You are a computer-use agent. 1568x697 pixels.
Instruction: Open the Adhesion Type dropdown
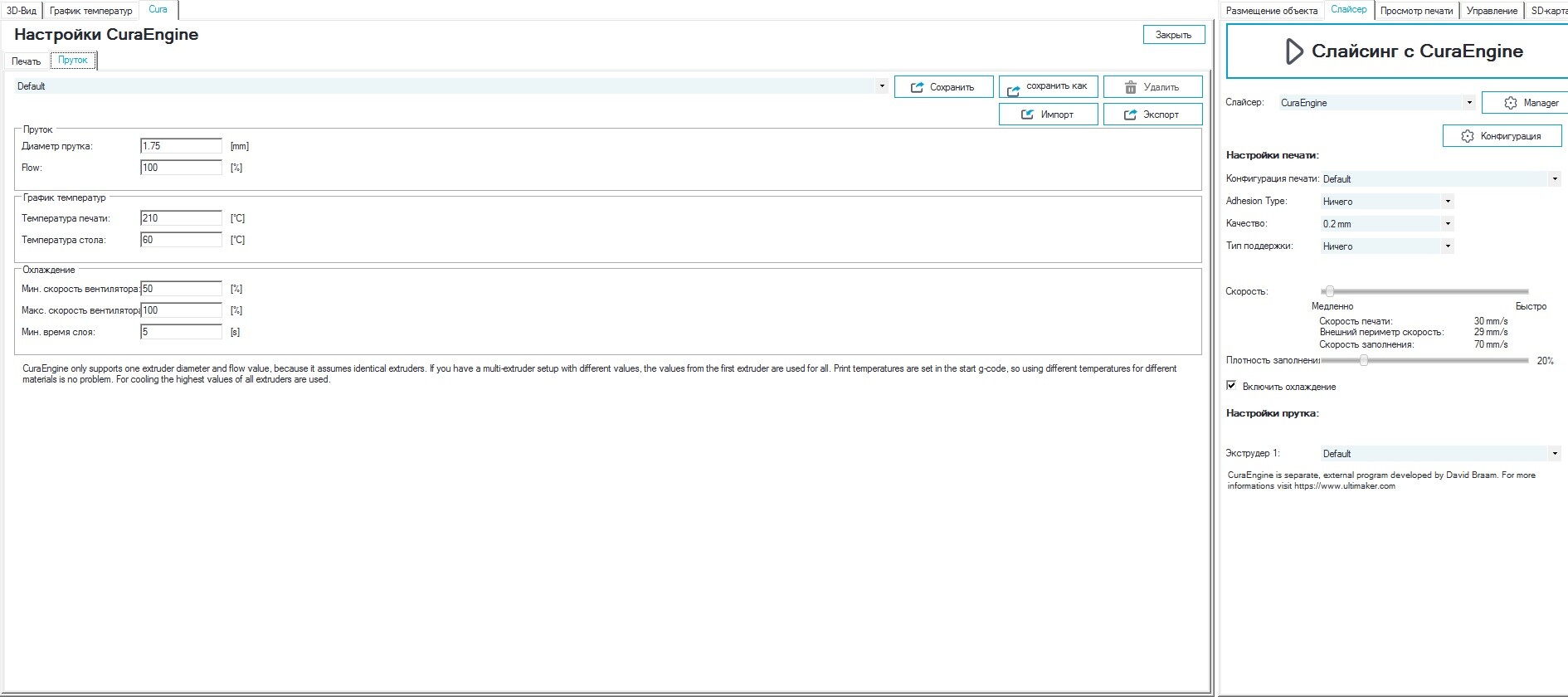(1448, 202)
